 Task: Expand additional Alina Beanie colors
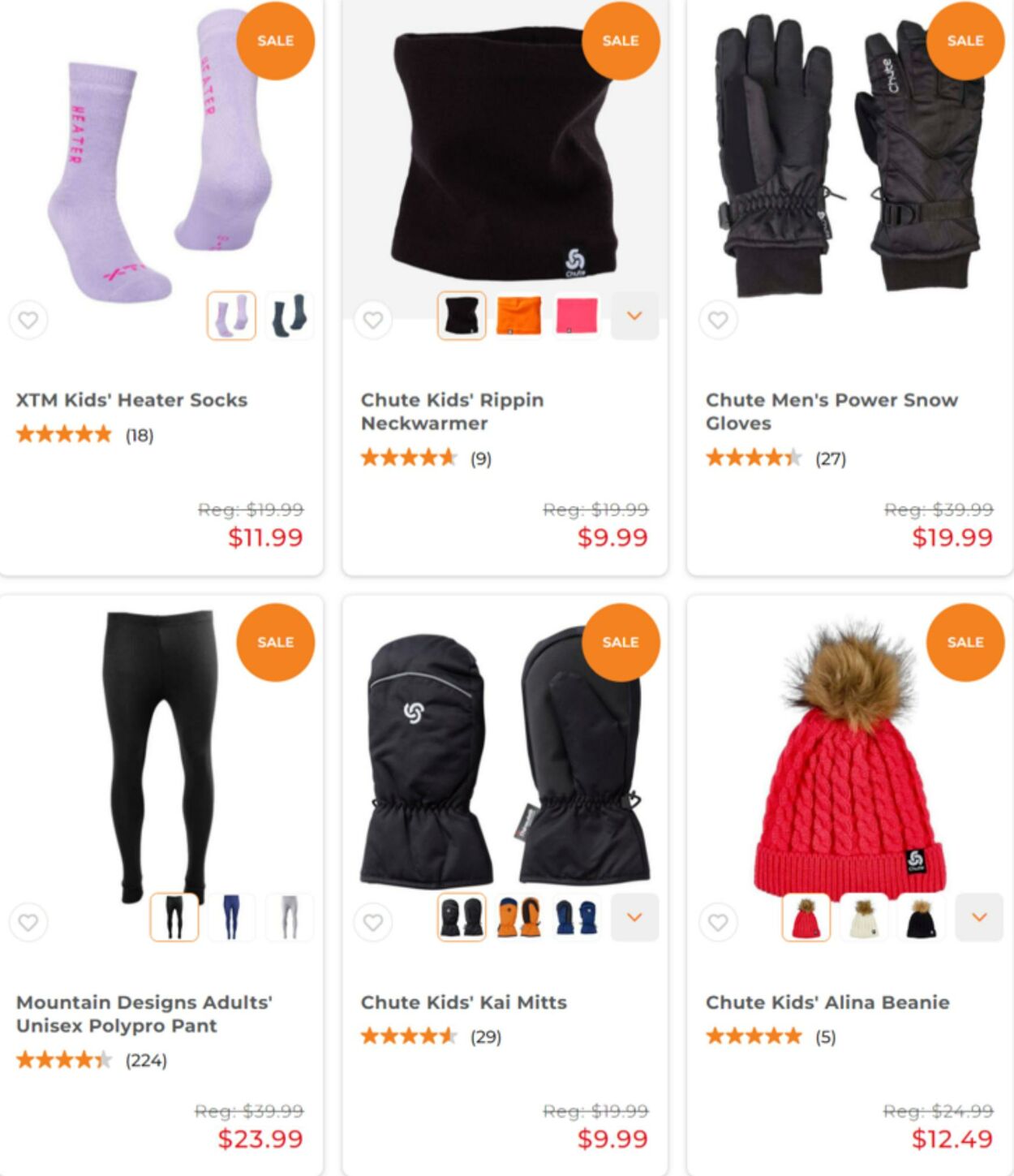979,917
